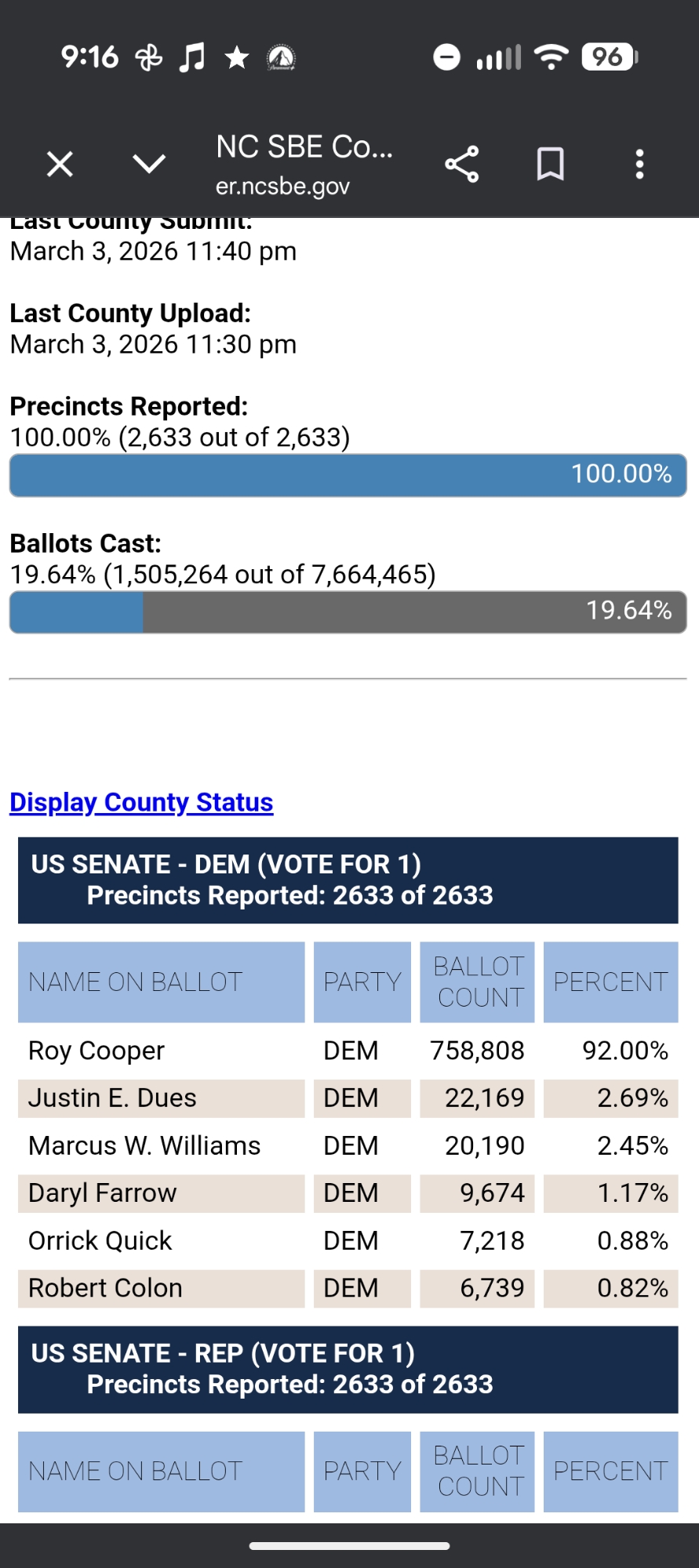Open the Display County Status link
This screenshot has height=1568, width=699.
coord(141,802)
